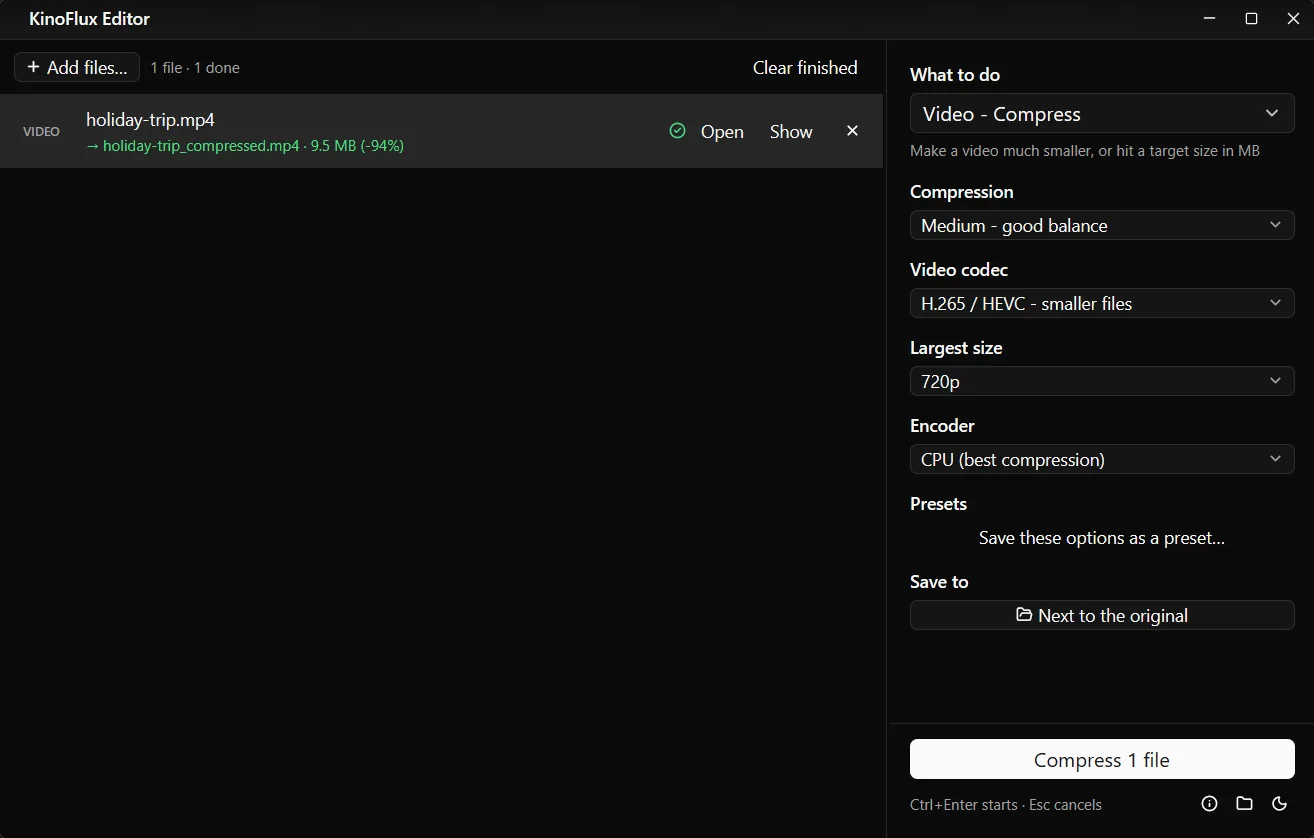This screenshot has width=1314, height=838.
Task: Click the "Make a video much smaller" description text
Action: [1085, 151]
